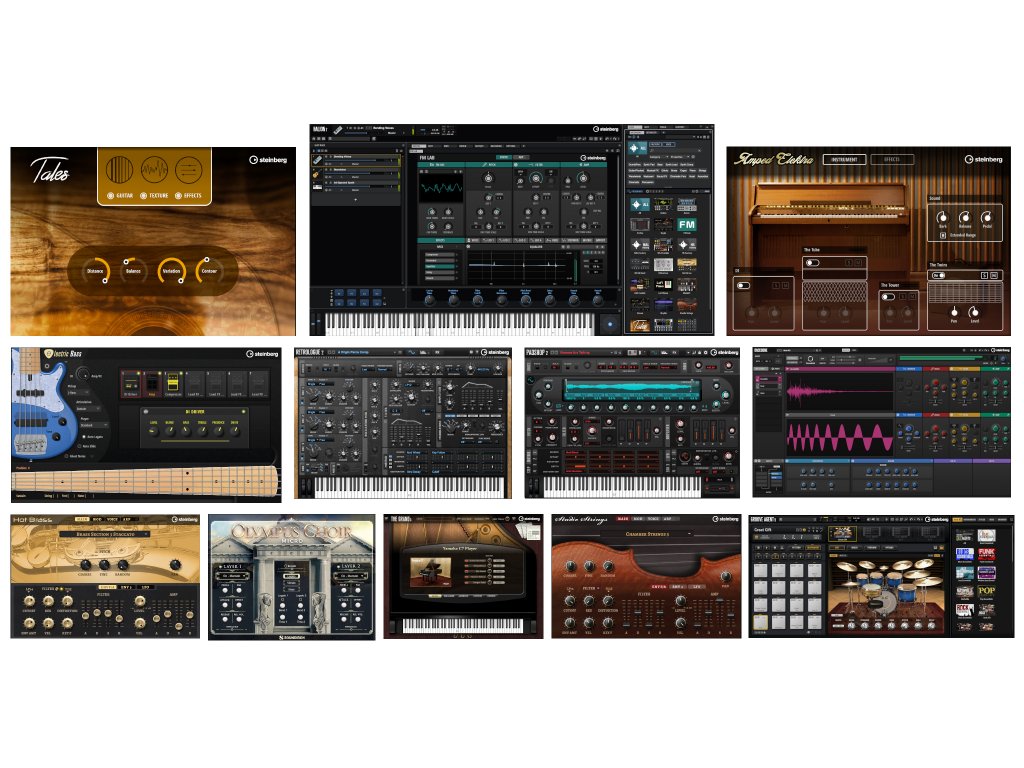Open the Effects sliders icon in Tales
Image resolution: width=1024 pixels, height=768 pixels.
pos(189,170)
